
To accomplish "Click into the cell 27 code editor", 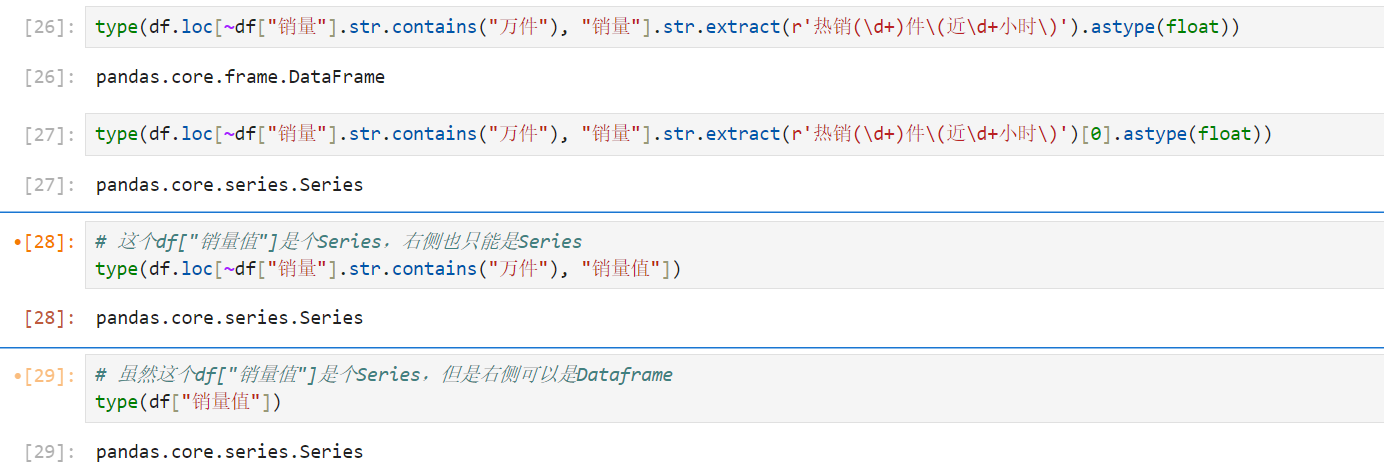I will click(734, 134).
